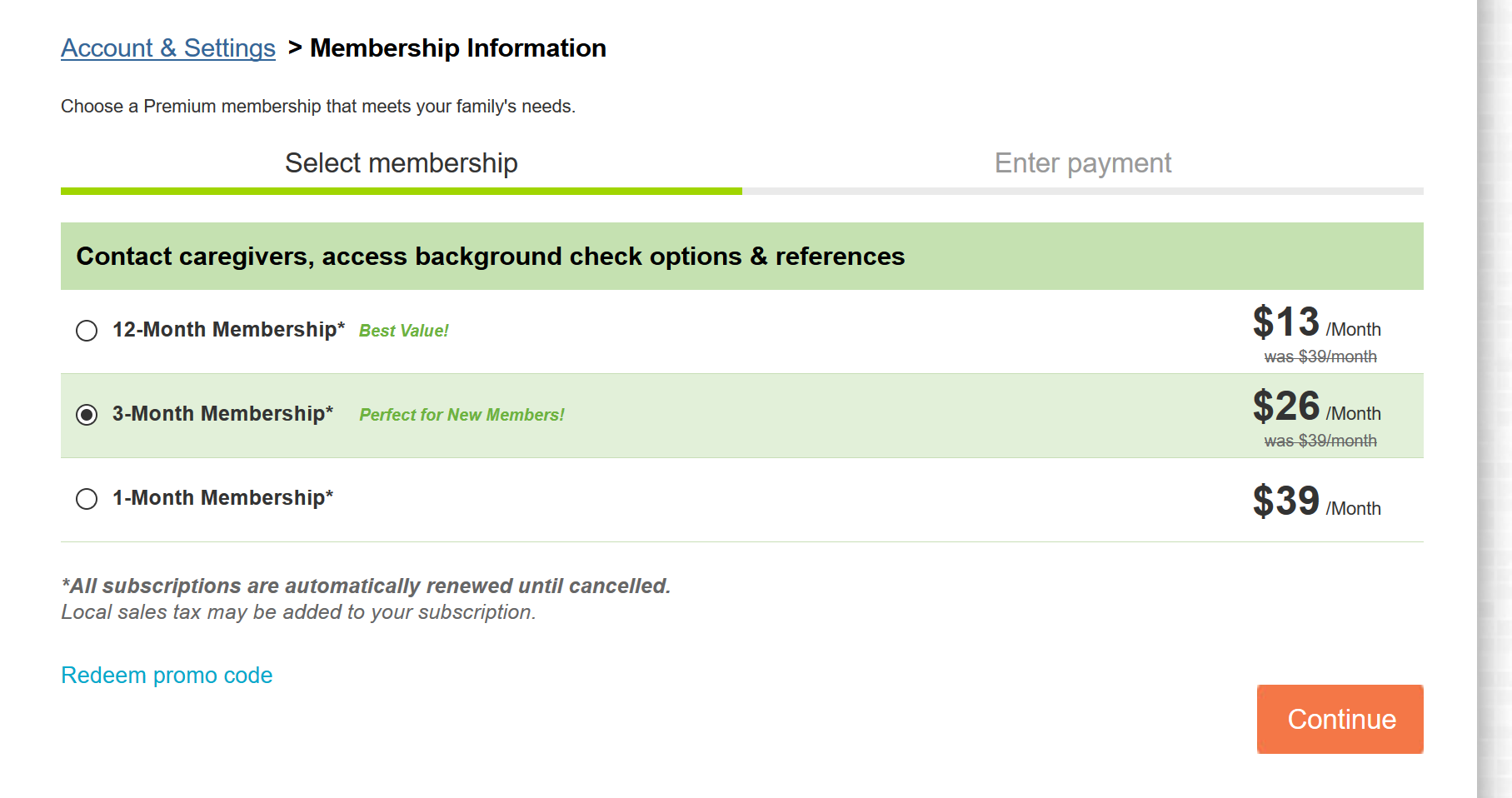Click the Best Value! tag
The width and height of the screenshot is (1512, 798).
click(403, 331)
